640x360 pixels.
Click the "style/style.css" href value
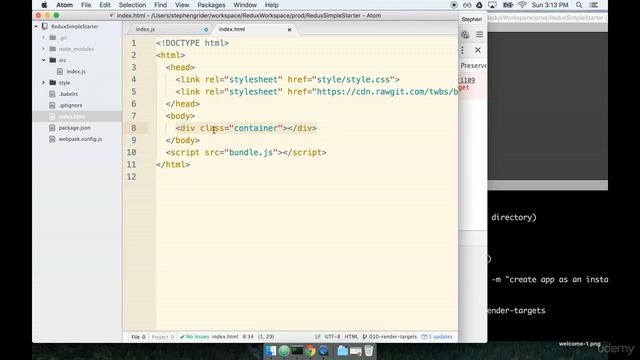tap(353, 80)
